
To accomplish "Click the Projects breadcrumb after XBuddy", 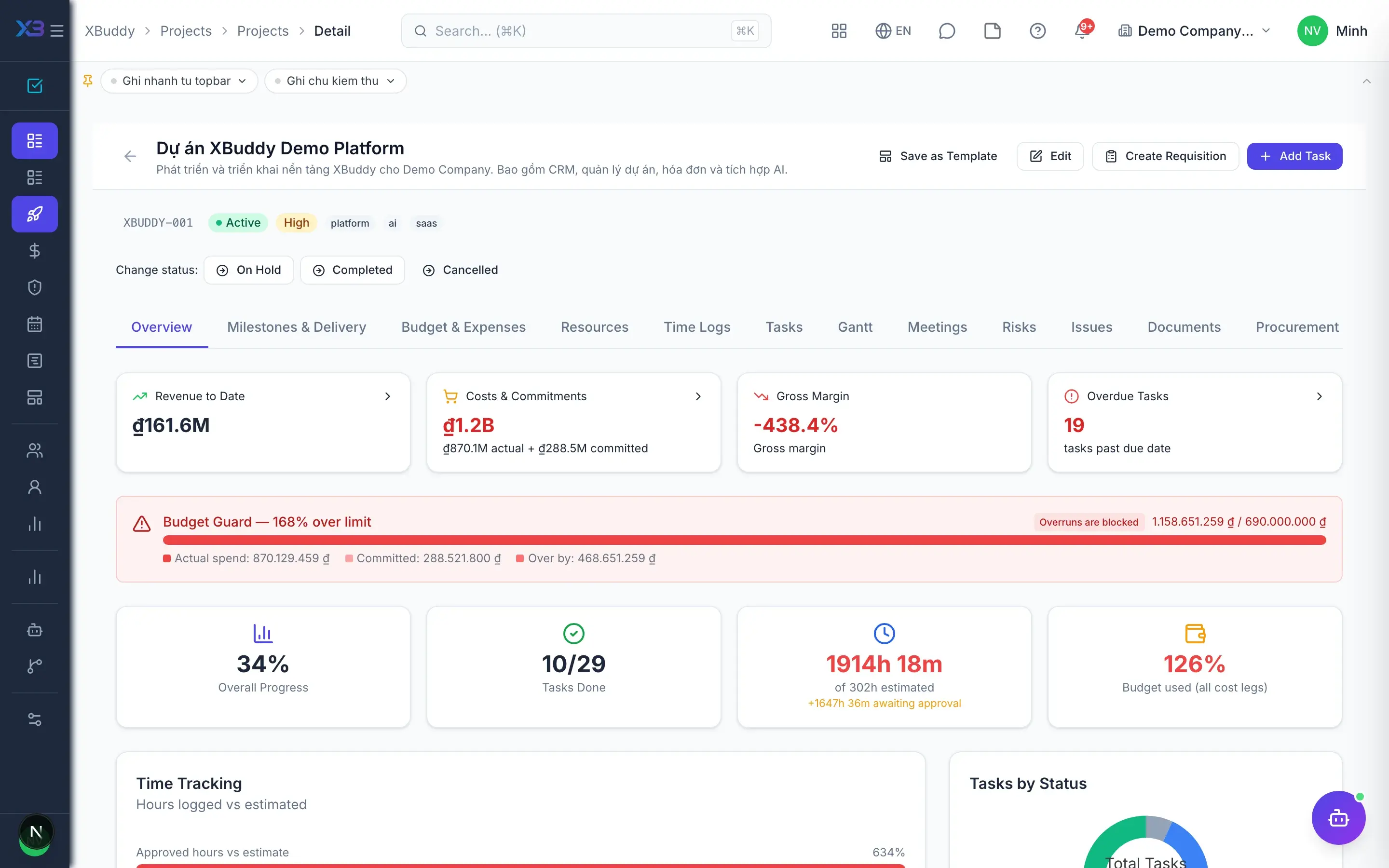I will (185, 30).
